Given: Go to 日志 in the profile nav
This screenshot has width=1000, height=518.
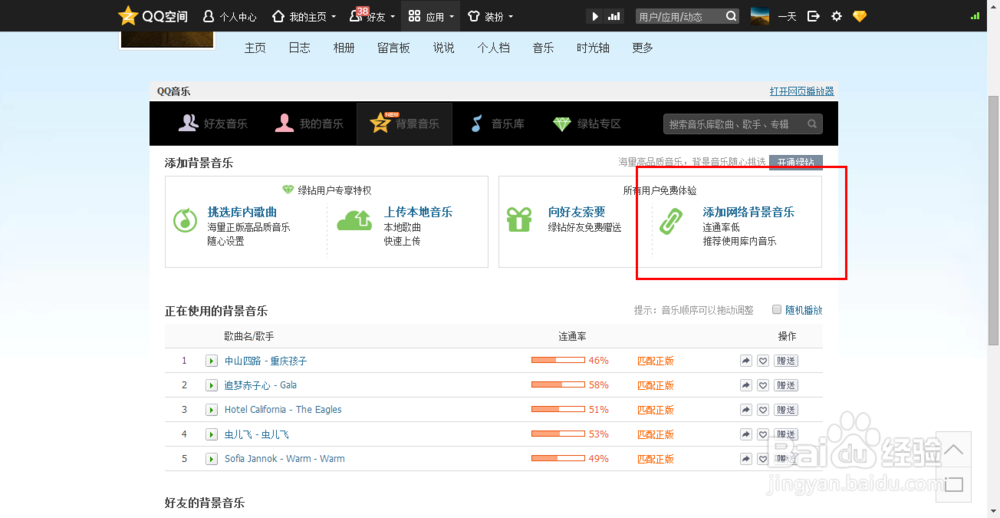Looking at the screenshot, I should pyautogui.click(x=299, y=48).
